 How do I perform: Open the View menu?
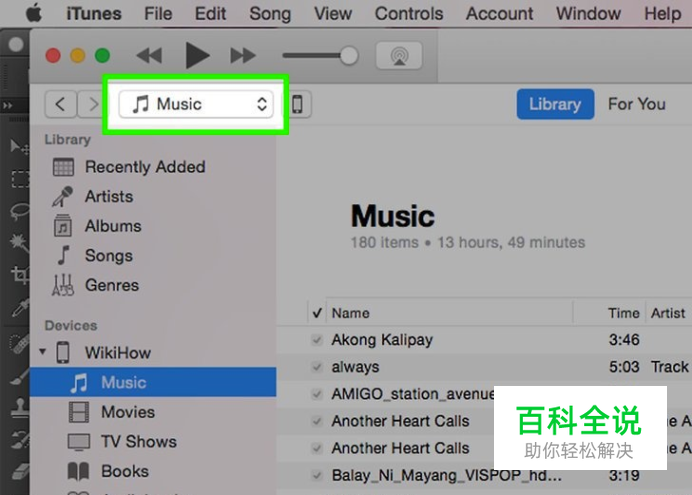click(333, 14)
